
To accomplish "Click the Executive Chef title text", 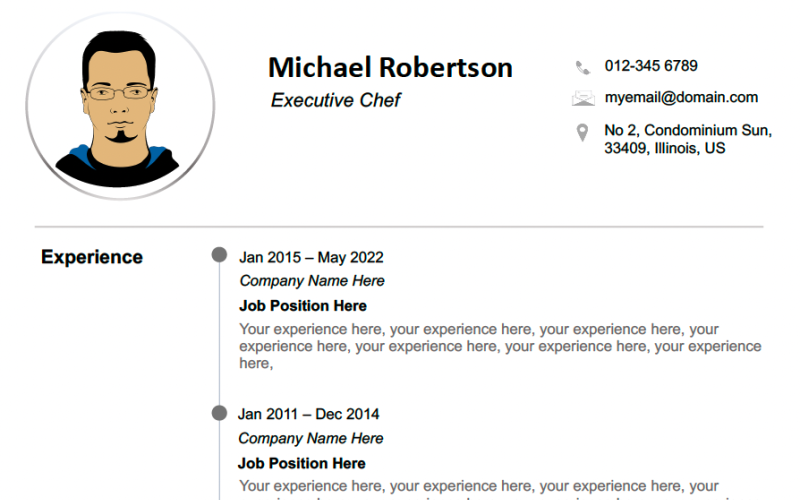I will point(335,100).
